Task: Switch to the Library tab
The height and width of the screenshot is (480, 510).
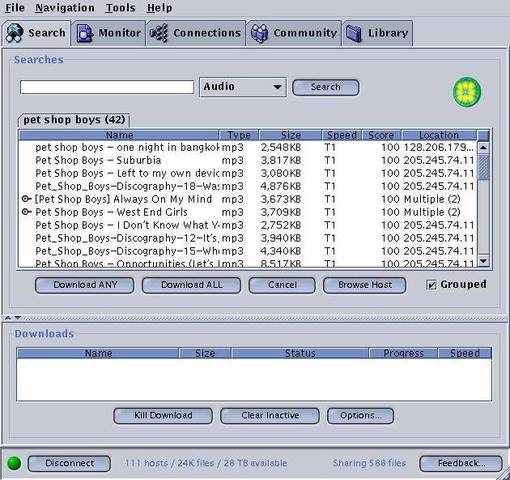Action: [x=377, y=33]
